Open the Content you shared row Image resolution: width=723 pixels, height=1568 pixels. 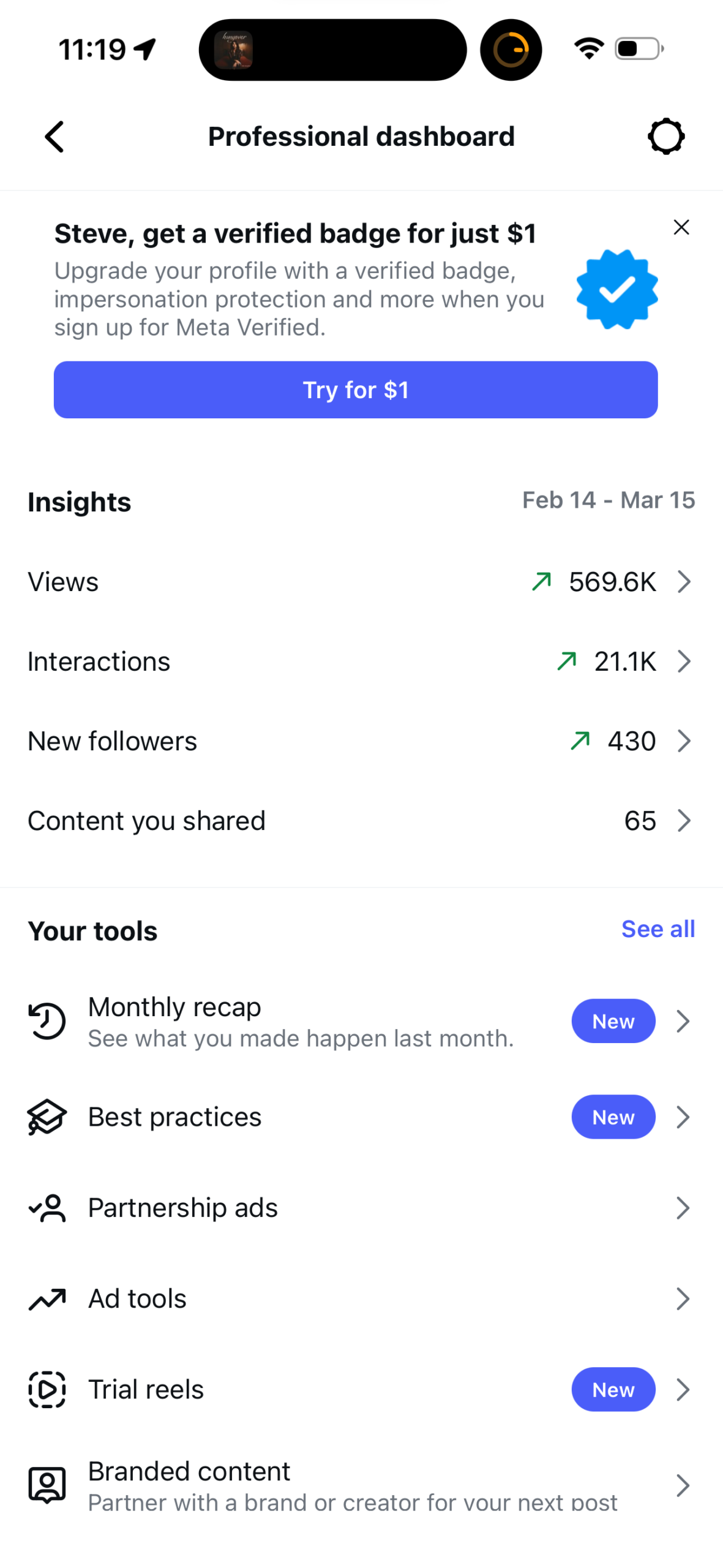coord(361,821)
